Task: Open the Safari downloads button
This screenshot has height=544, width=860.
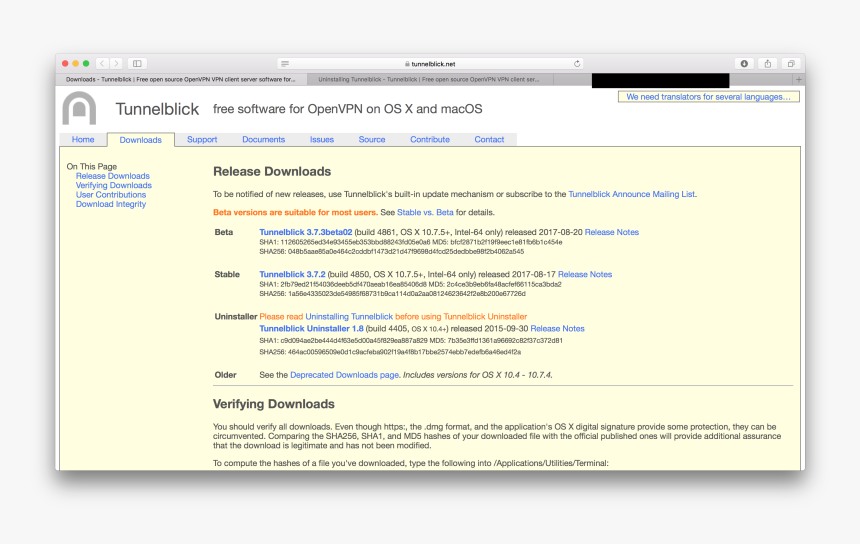Action: click(744, 64)
